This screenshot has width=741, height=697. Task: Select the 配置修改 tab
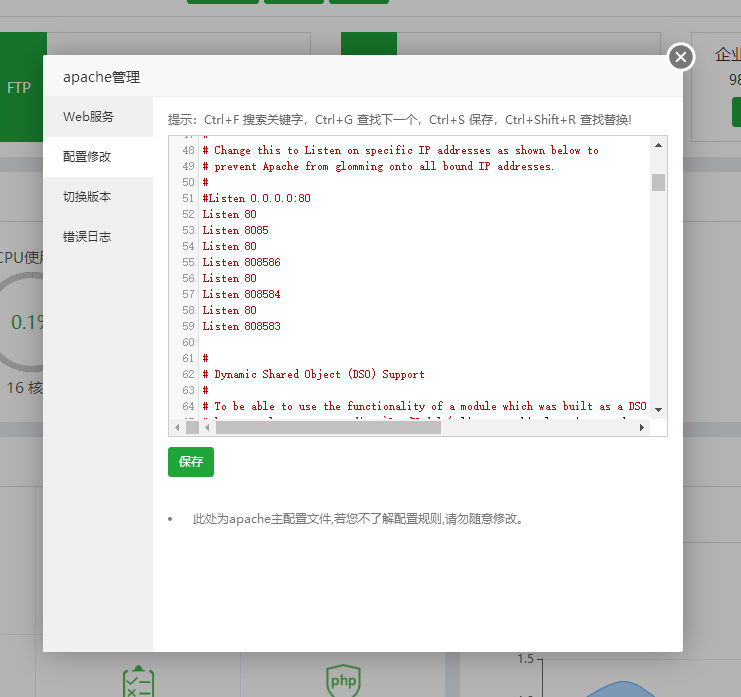click(x=98, y=157)
